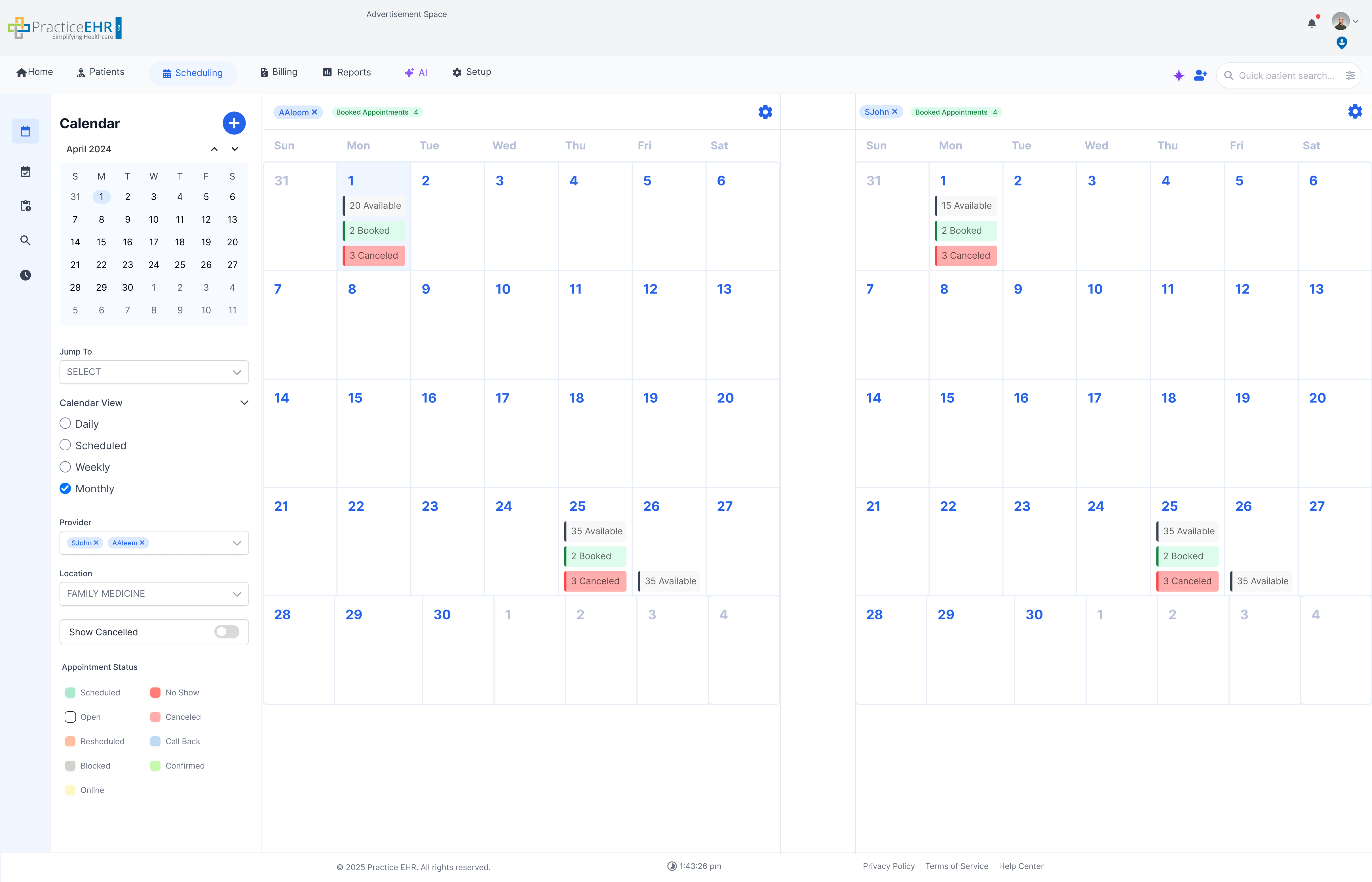This screenshot has width=1372, height=882.
Task: Toggle the Show Cancelled switch
Action: (x=227, y=632)
